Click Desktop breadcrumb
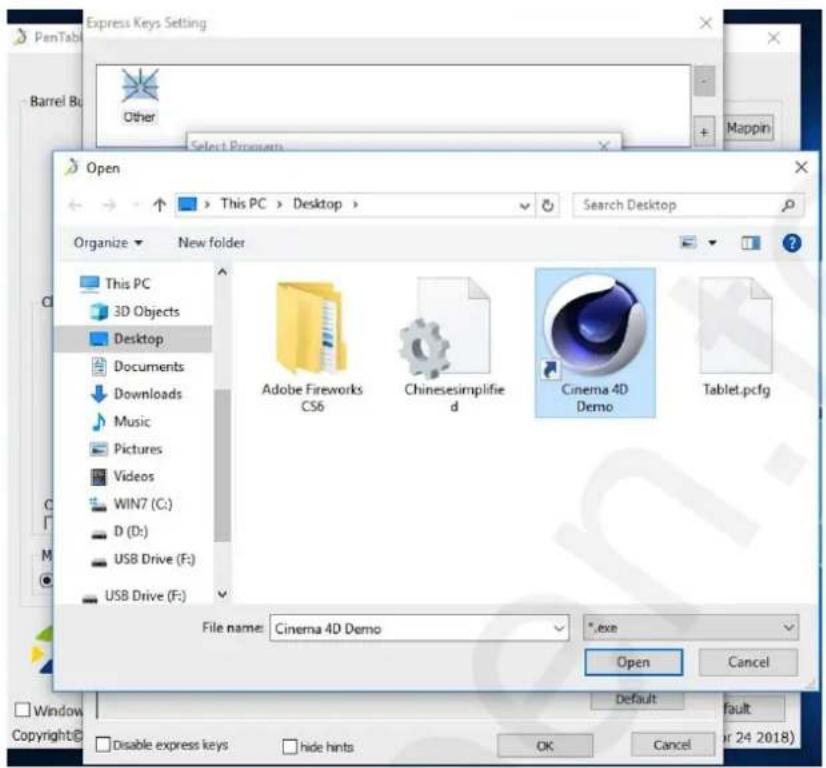826x768 pixels. coord(317,204)
